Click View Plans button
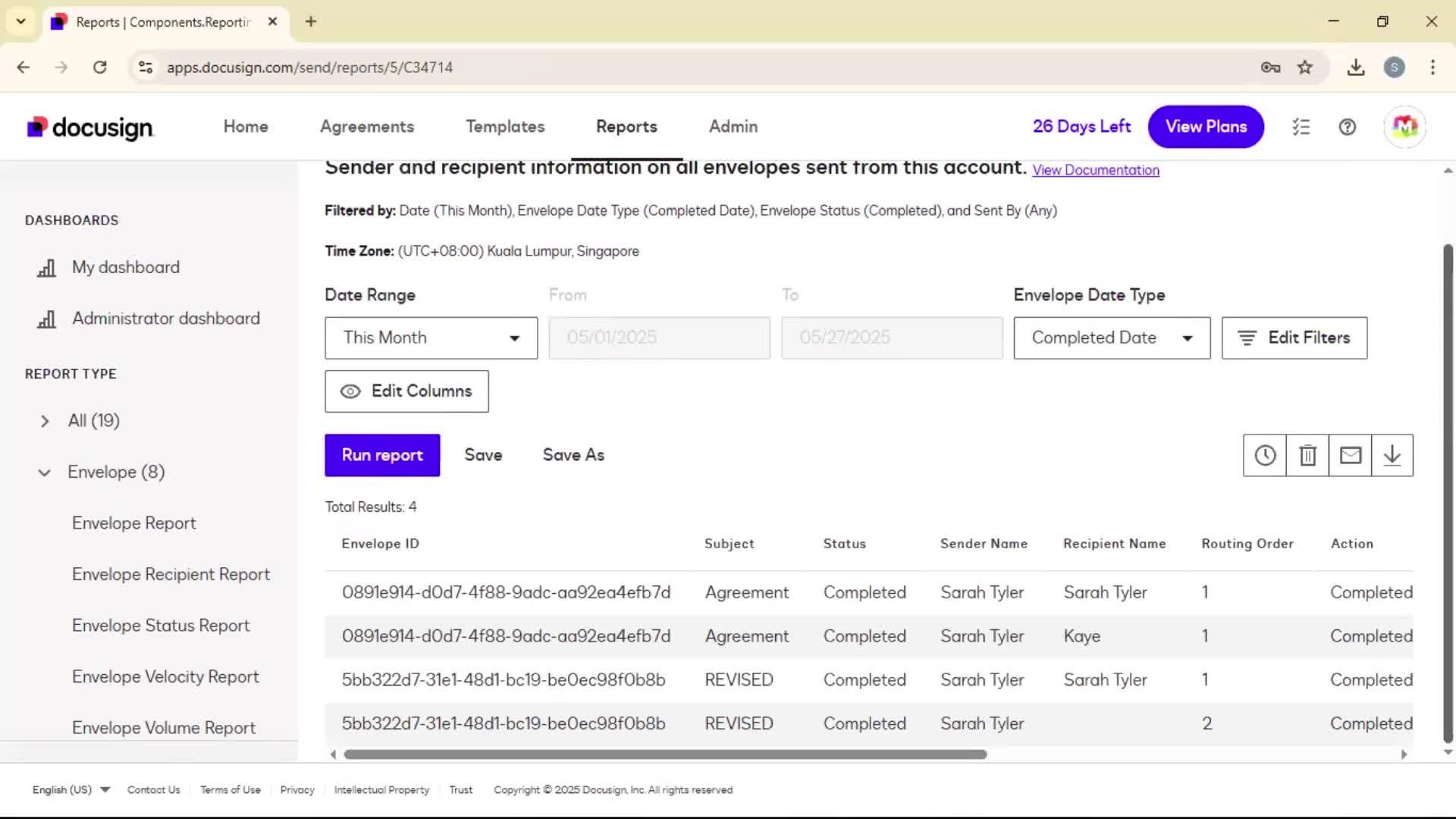Image resolution: width=1456 pixels, height=819 pixels. (x=1206, y=127)
